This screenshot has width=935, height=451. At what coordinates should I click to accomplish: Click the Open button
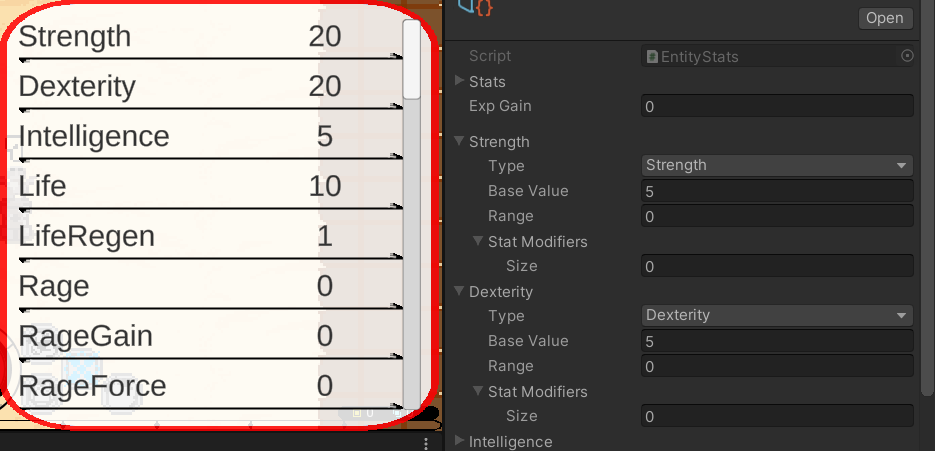884,18
